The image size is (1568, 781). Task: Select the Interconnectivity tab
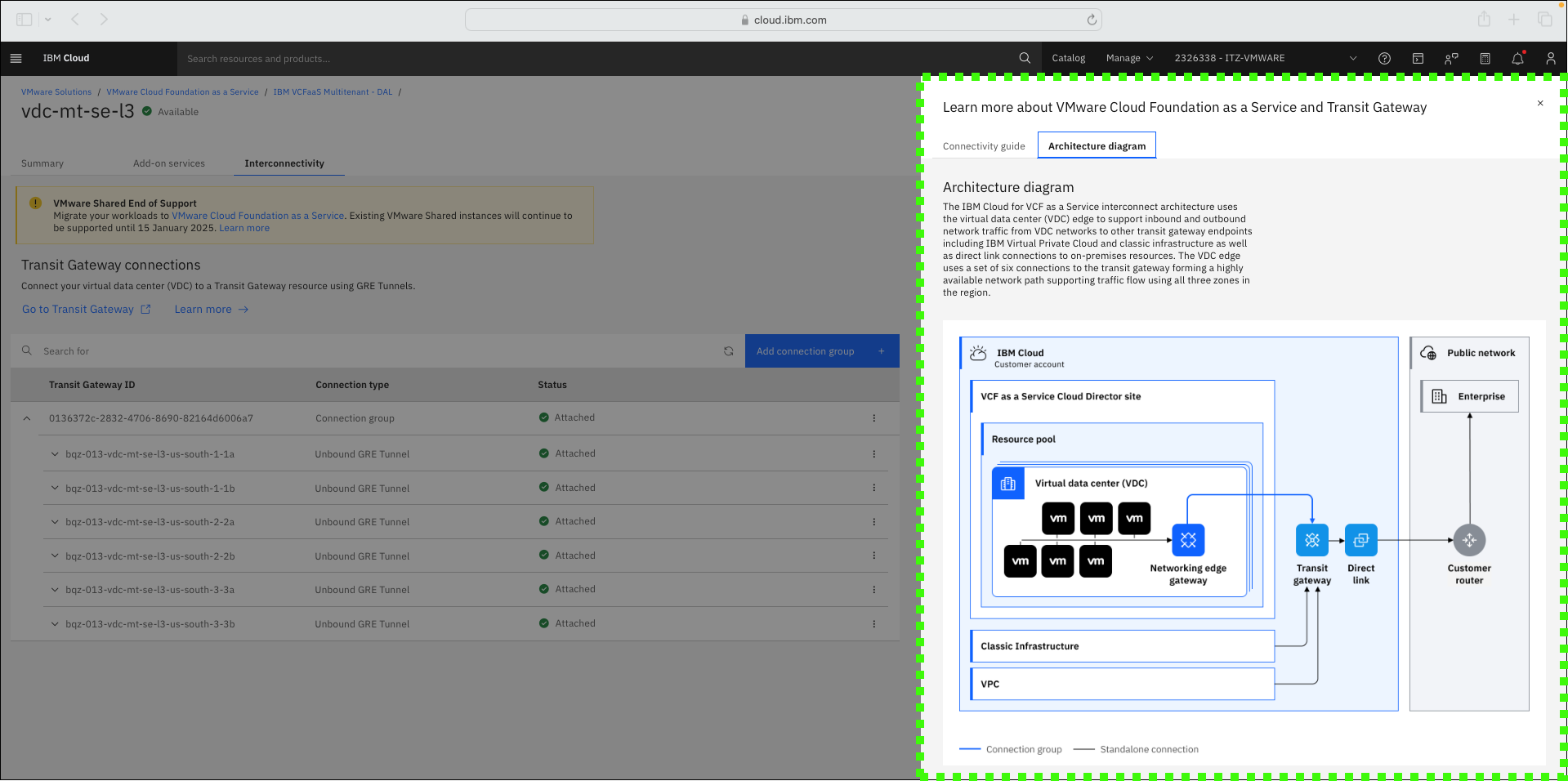284,163
